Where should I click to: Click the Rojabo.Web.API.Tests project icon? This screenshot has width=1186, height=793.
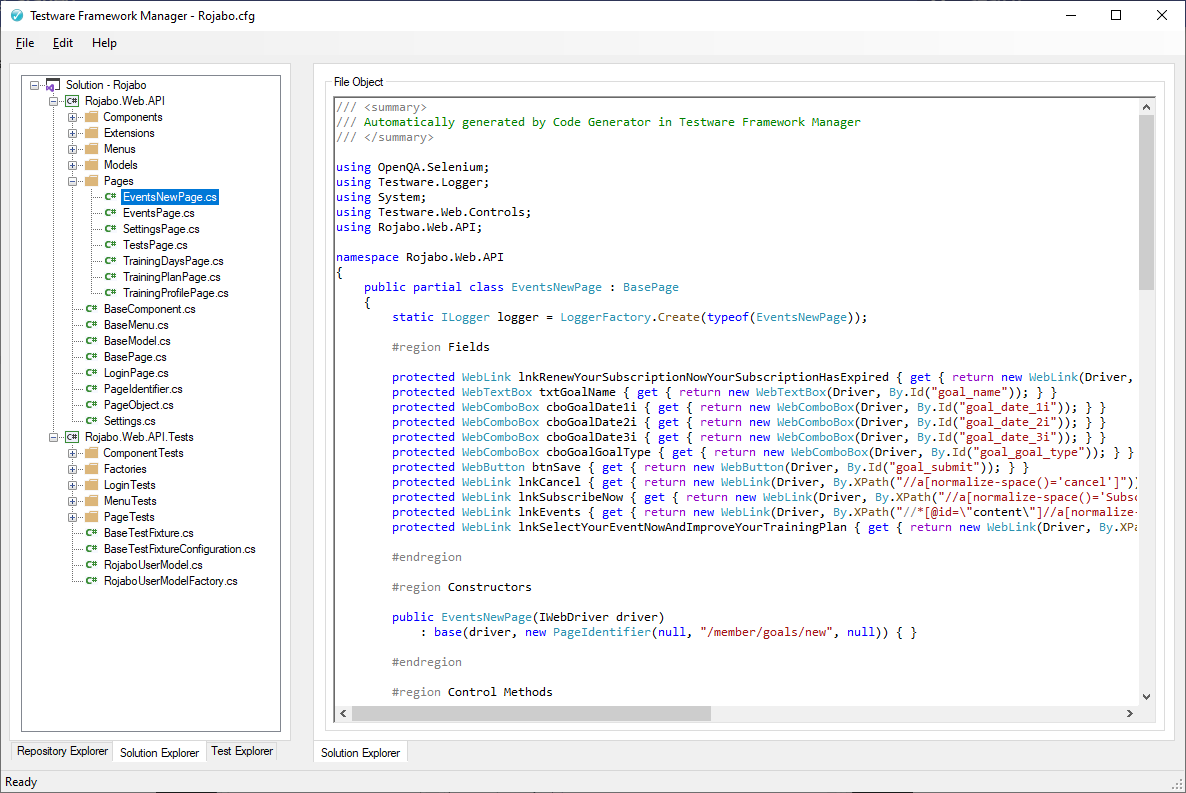[72, 437]
